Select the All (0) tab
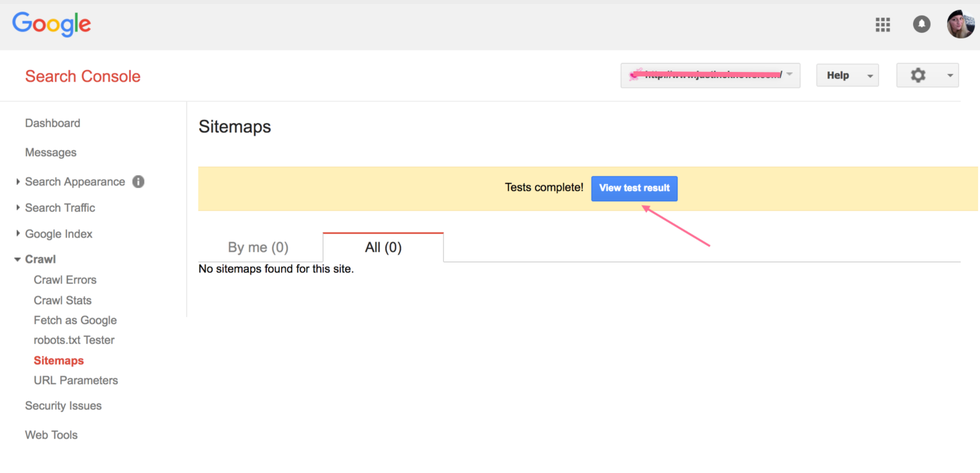Viewport: 980px width, 473px height. point(383,247)
